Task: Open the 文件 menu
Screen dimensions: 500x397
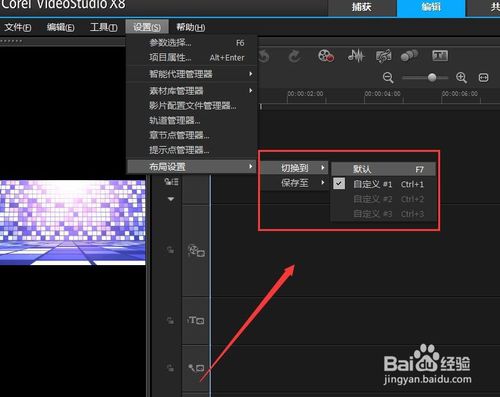Action: (x=18, y=27)
